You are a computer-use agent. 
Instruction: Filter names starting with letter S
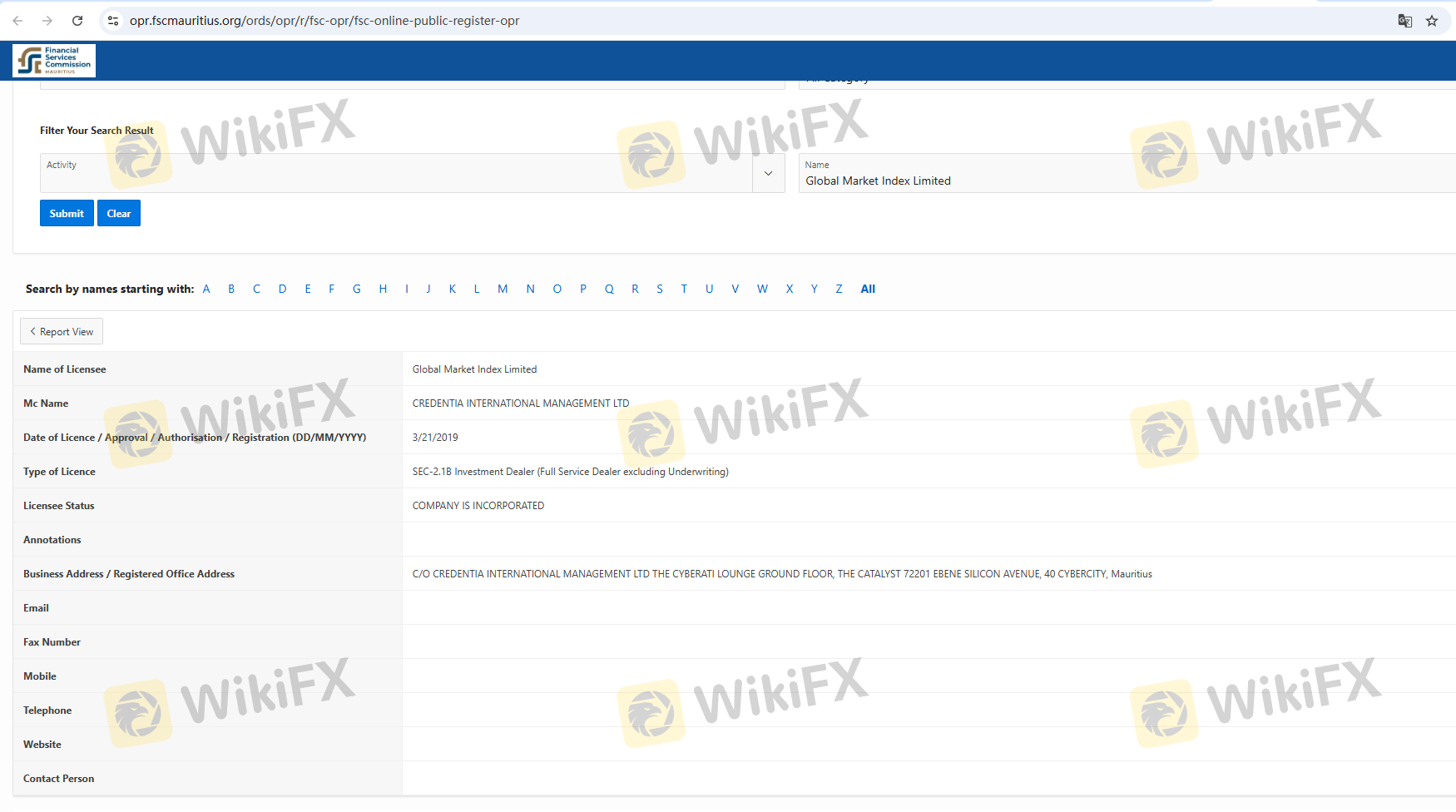click(x=660, y=289)
